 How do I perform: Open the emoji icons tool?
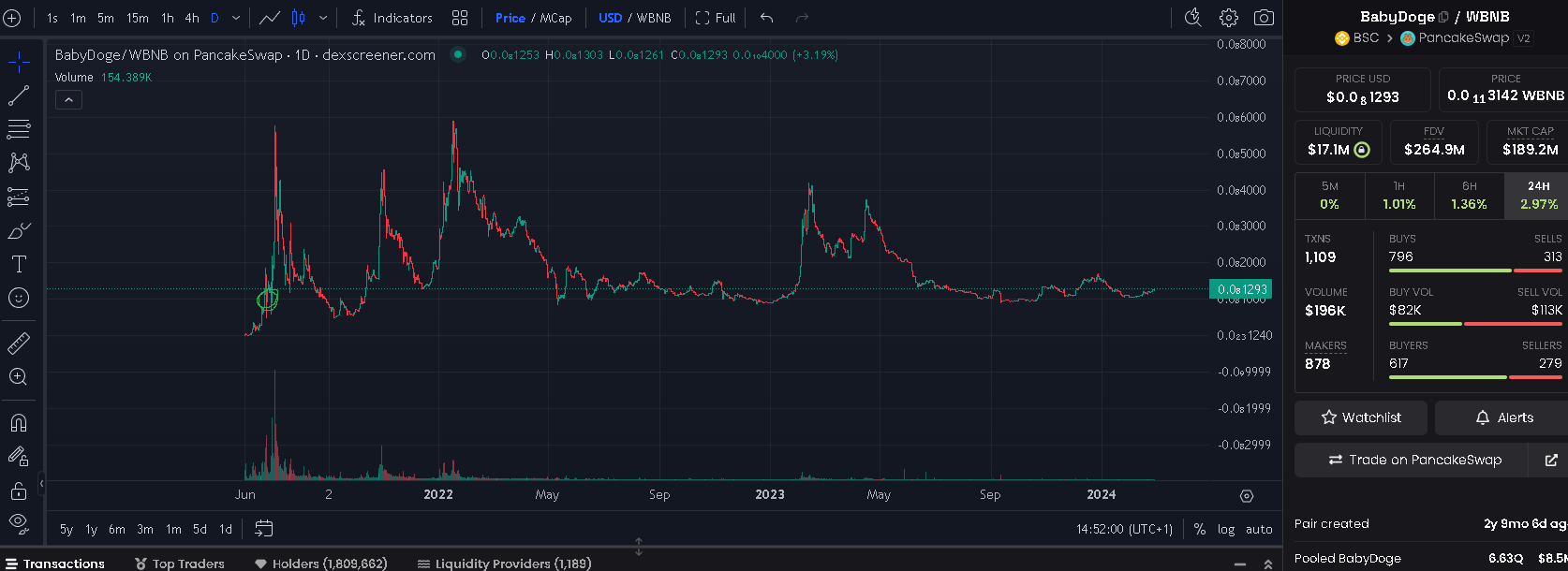(x=18, y=298)
